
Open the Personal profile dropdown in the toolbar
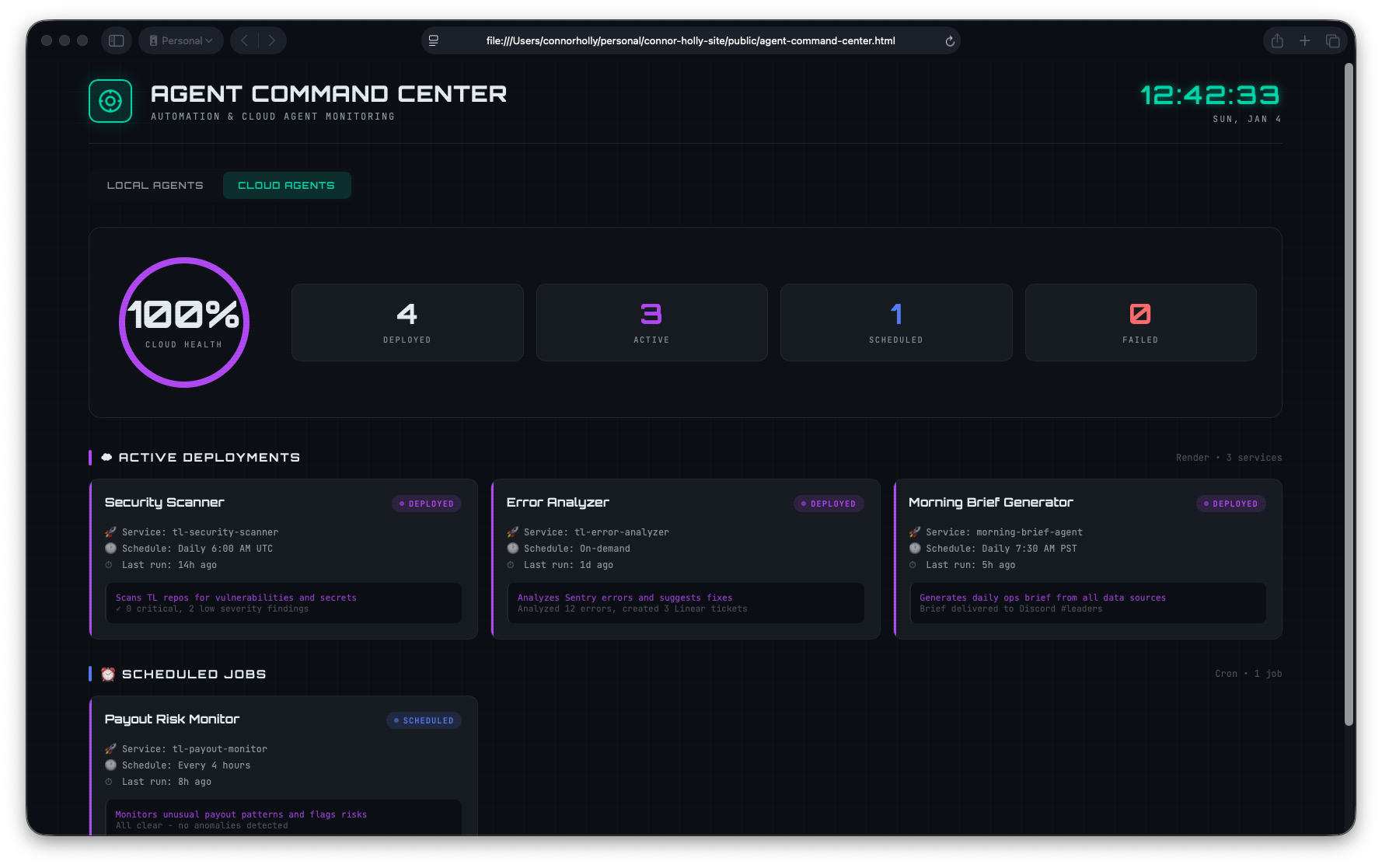coord(180,40)
